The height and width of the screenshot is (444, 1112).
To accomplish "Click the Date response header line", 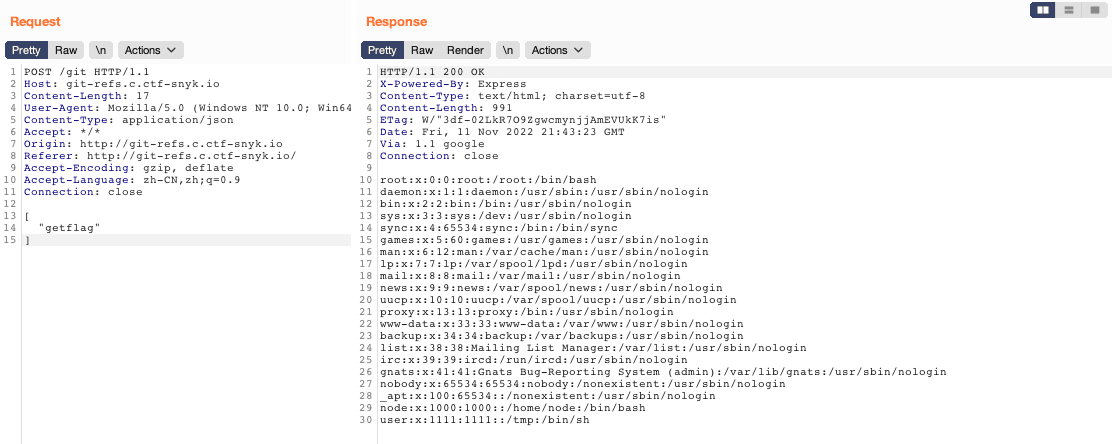I will click(x=503, y=132).
